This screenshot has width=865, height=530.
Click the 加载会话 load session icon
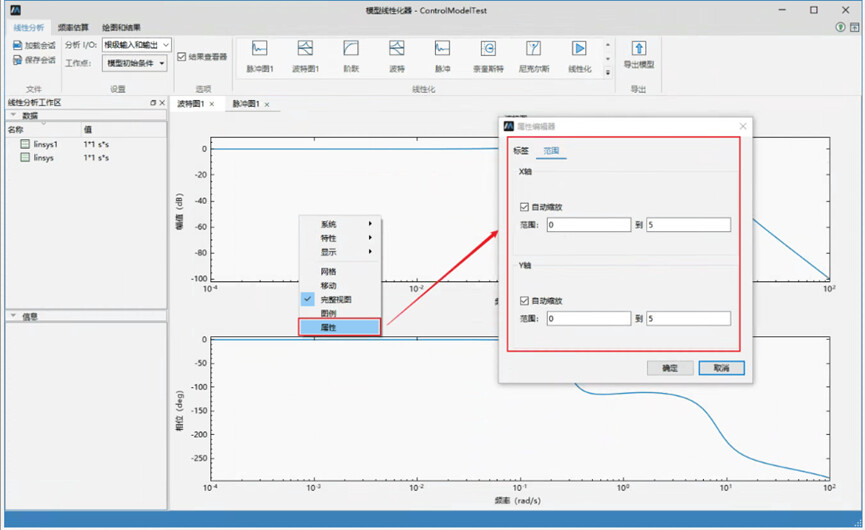click(18, 45)
